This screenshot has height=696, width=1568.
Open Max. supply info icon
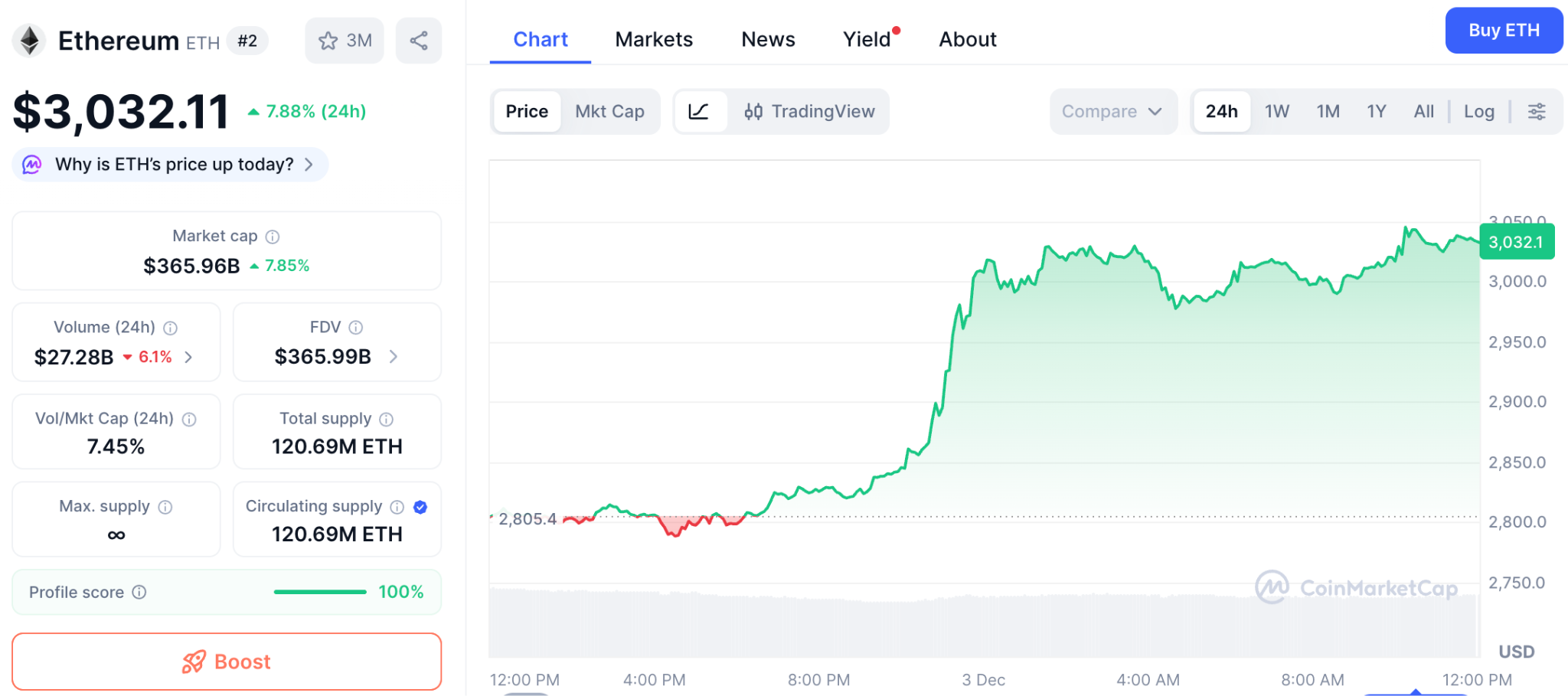[x=165, y=507]
